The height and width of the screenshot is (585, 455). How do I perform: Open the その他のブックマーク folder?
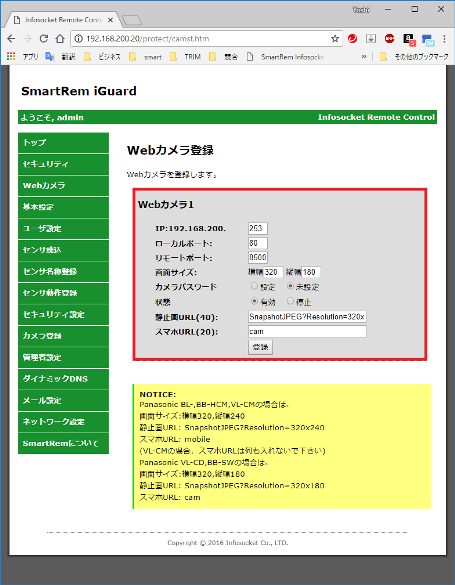pos(414,57)
